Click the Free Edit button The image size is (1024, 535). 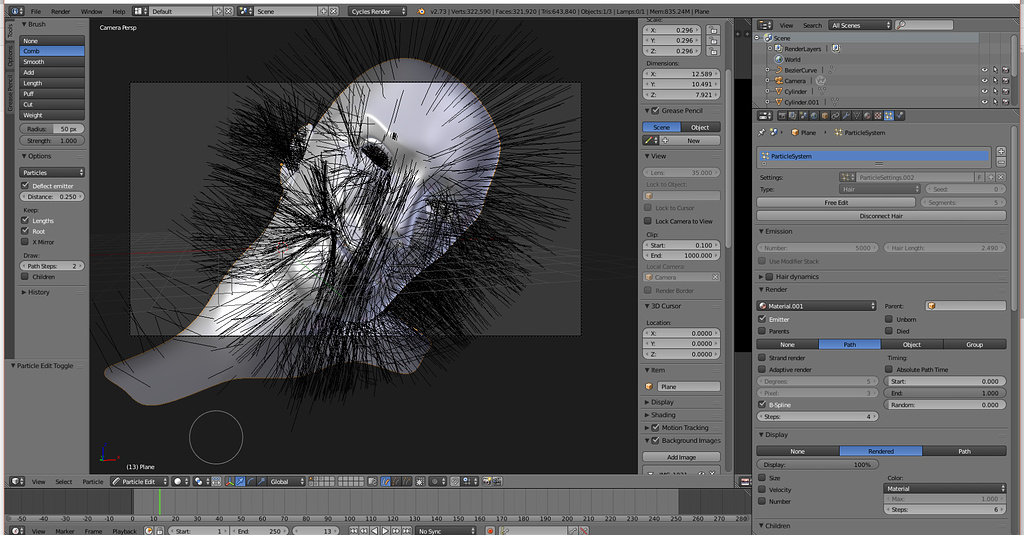coord(836,203)
